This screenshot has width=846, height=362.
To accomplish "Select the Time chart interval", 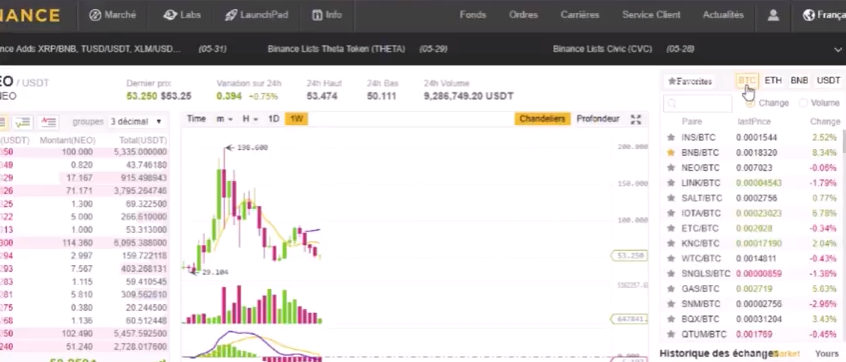I will 196,119.
